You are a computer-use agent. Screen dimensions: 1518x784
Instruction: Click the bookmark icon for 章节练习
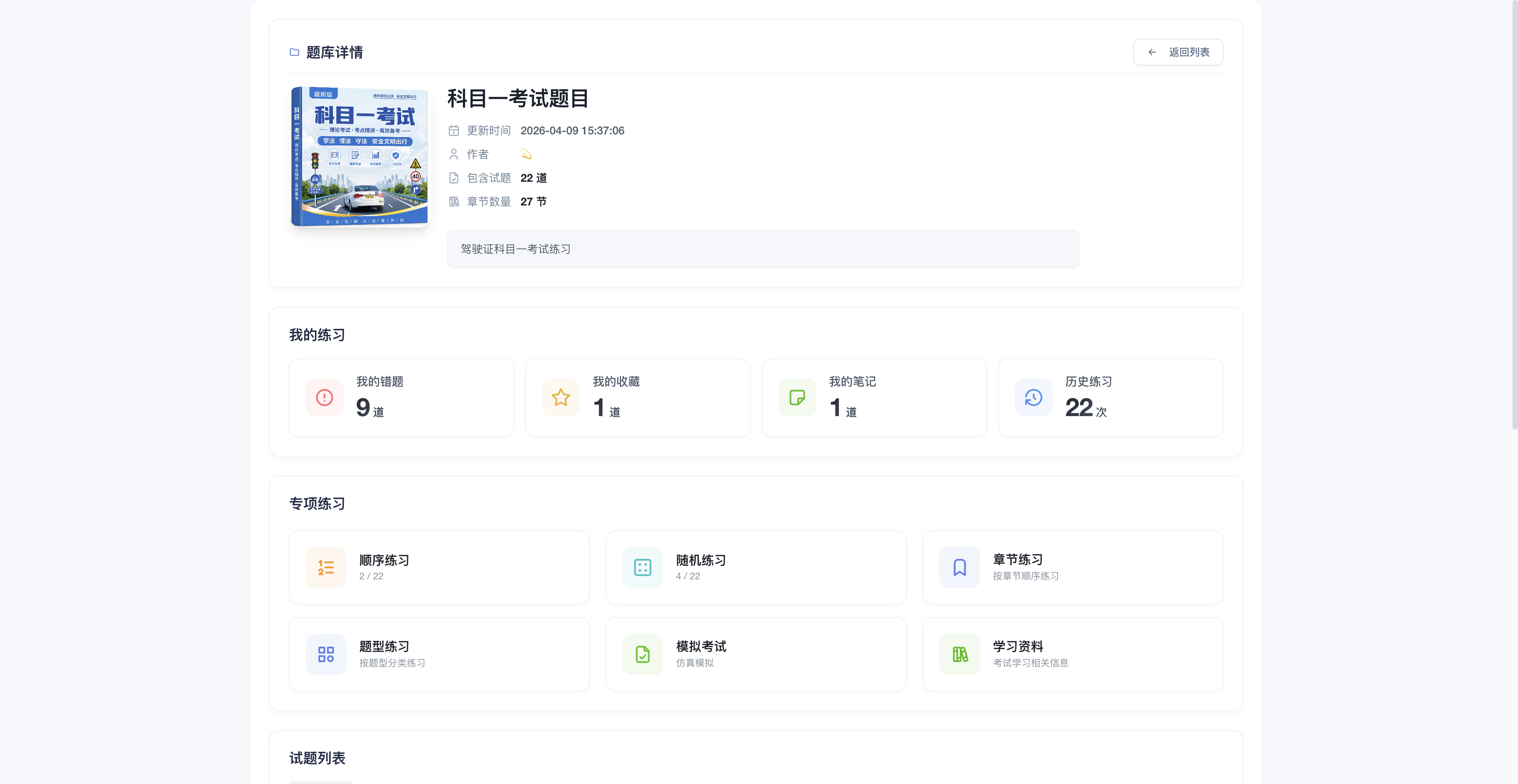[959, 567]
